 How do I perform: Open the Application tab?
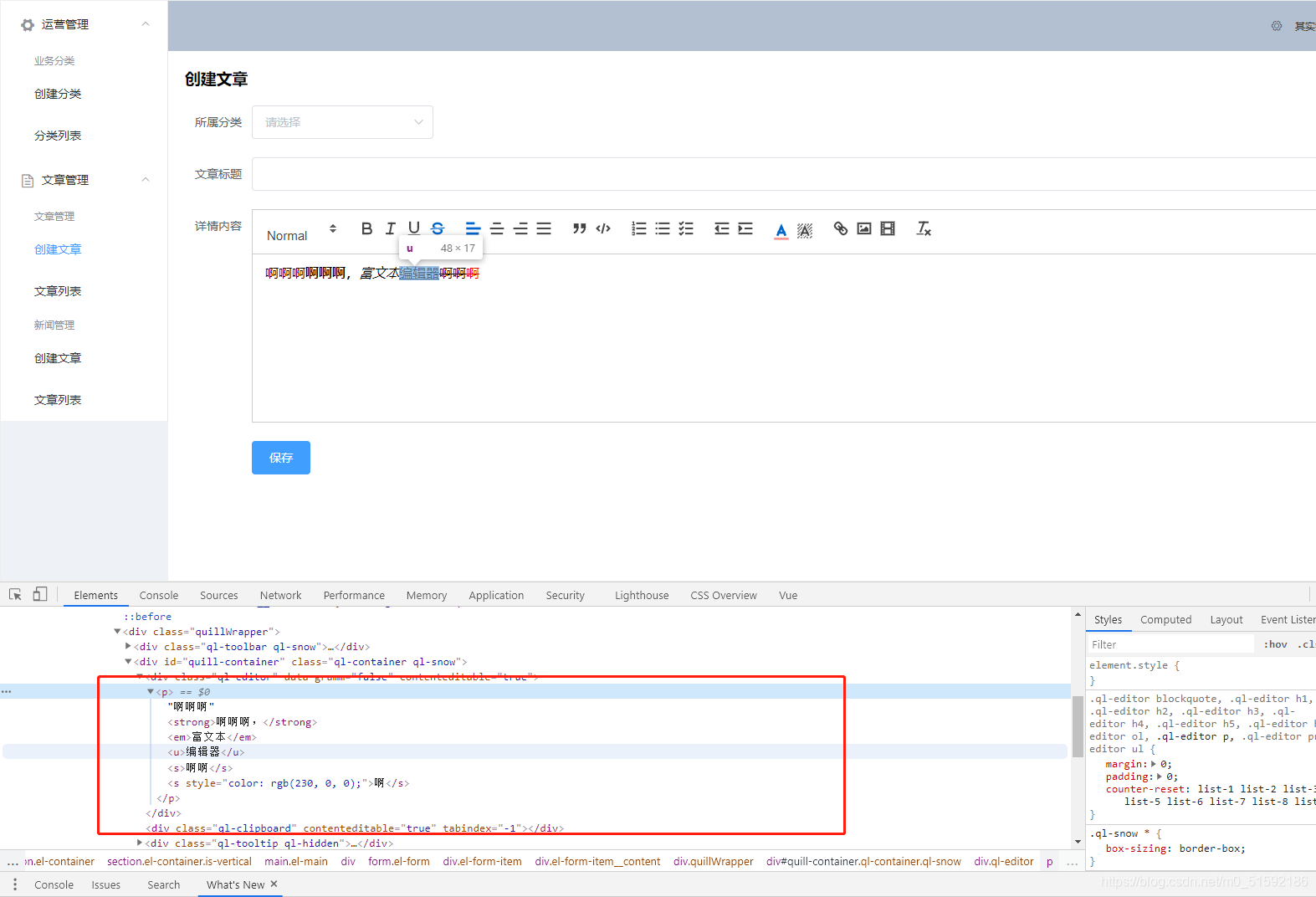(x=496, y=595)
